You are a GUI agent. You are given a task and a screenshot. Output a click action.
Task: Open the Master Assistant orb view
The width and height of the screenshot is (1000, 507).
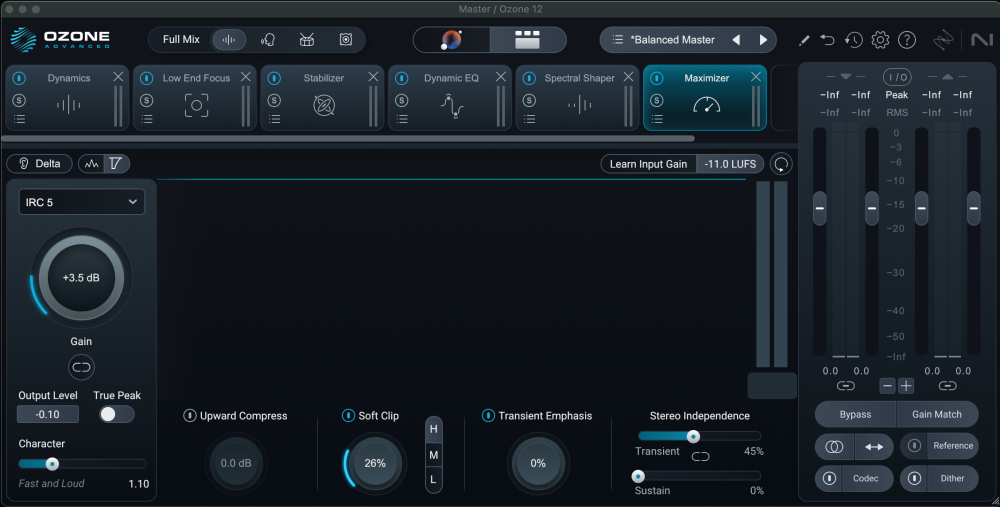coord(452,40)
